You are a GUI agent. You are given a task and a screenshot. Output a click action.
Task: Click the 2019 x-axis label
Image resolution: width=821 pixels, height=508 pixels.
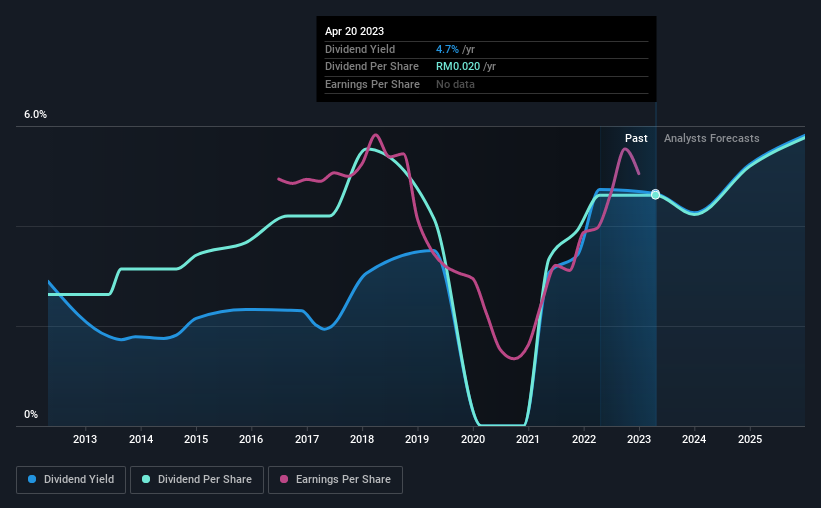(417, 439)
